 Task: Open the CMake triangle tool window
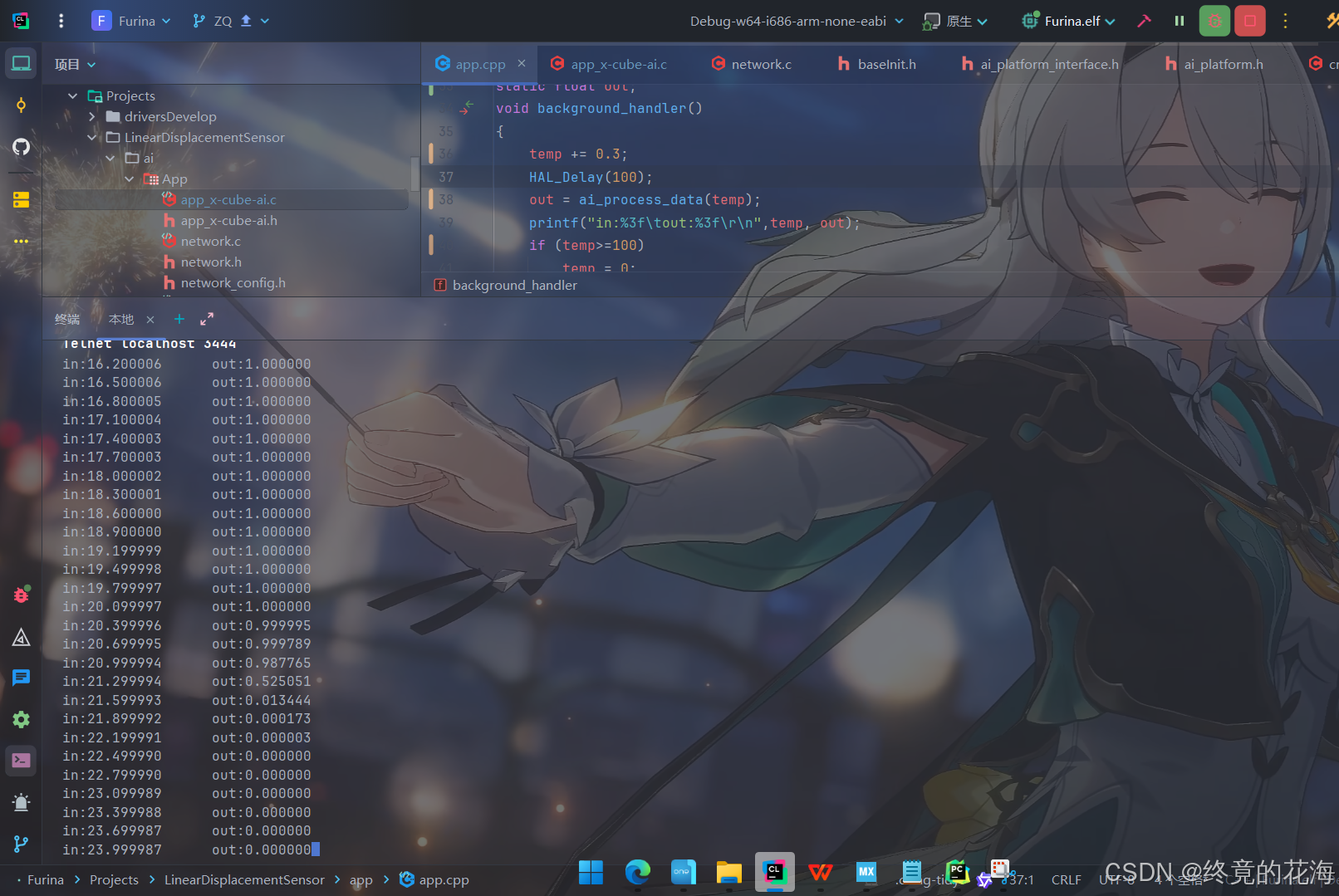click(21, 637)
